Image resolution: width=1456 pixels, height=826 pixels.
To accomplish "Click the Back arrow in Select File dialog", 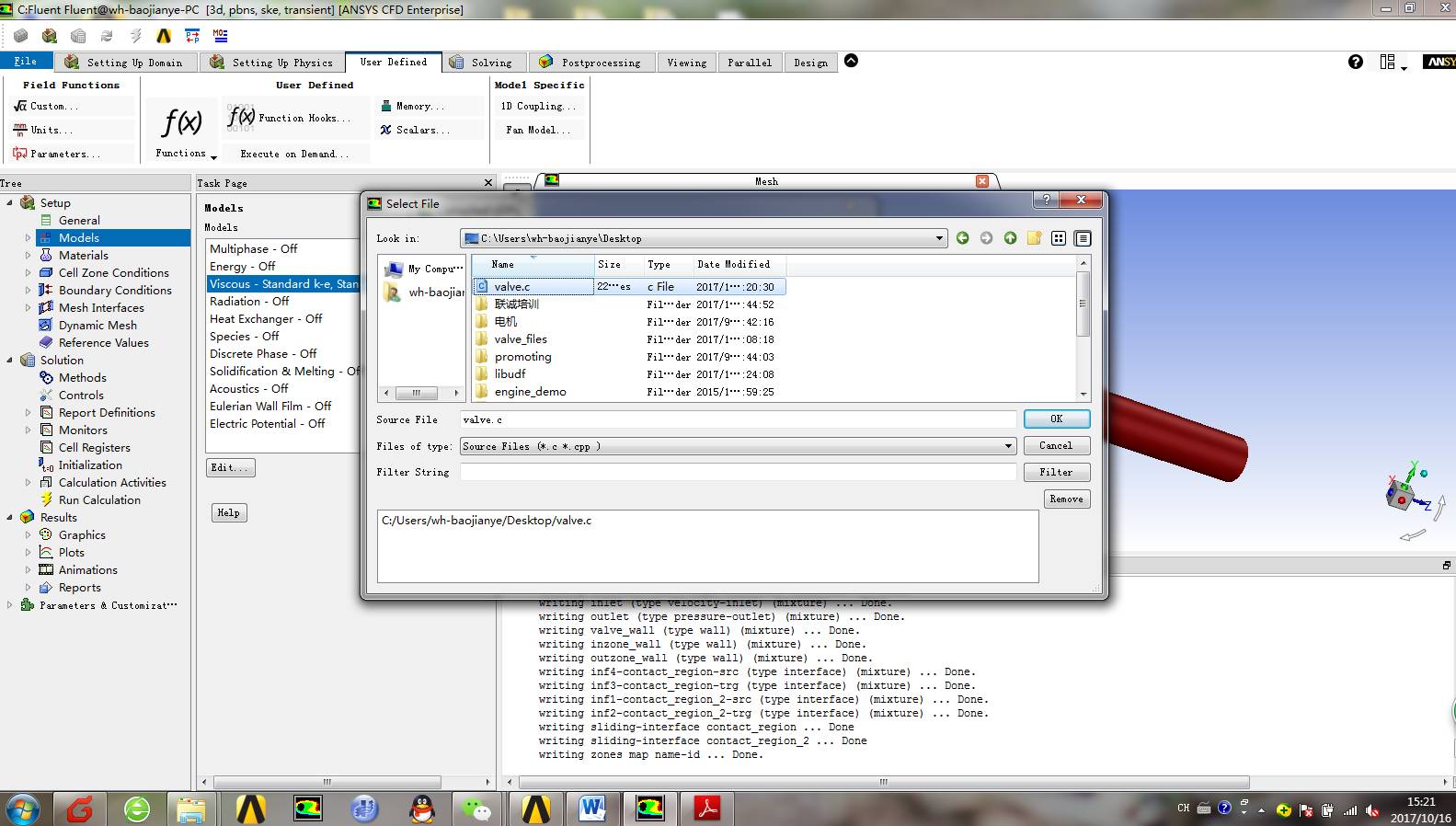I will click(962, 238).
